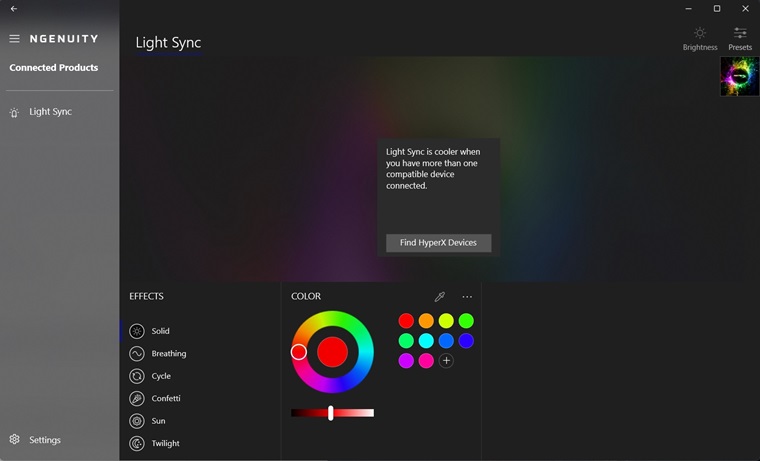Open the Brightness control

700,39
